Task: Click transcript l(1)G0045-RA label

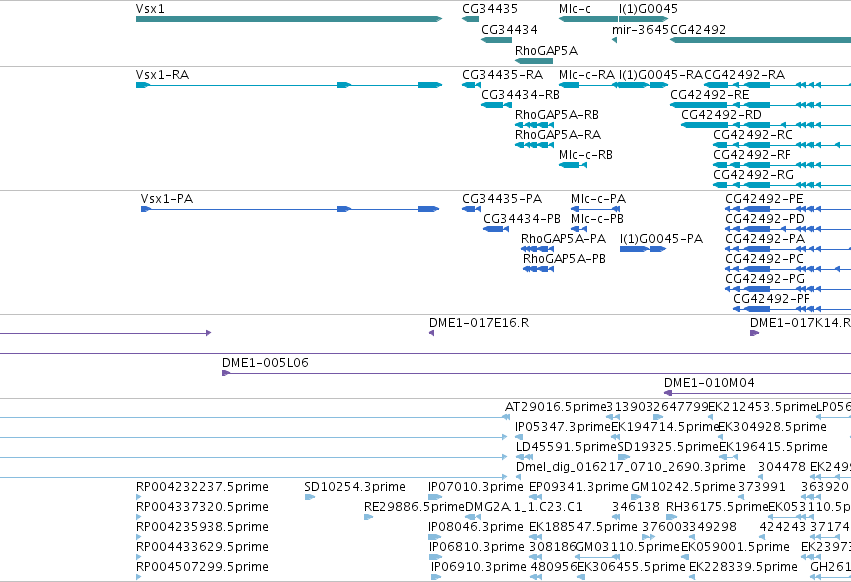Action: pos(661,74)
